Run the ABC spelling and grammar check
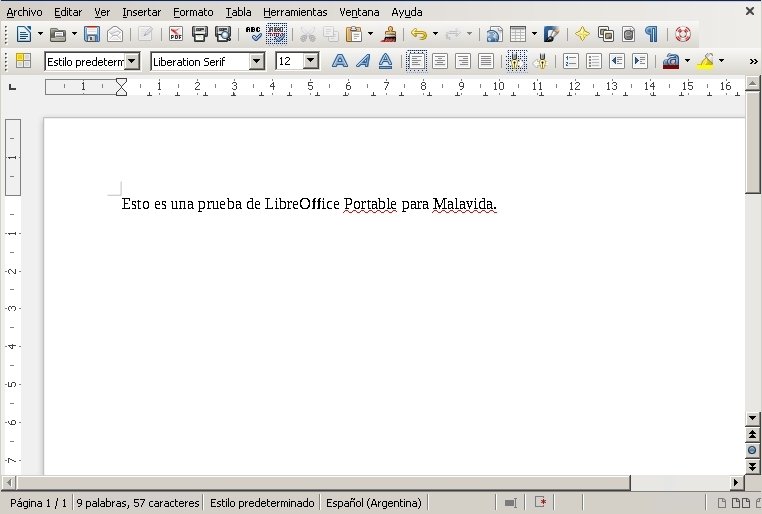This screenshot has height=514, width=762. [x=253, y=34]
